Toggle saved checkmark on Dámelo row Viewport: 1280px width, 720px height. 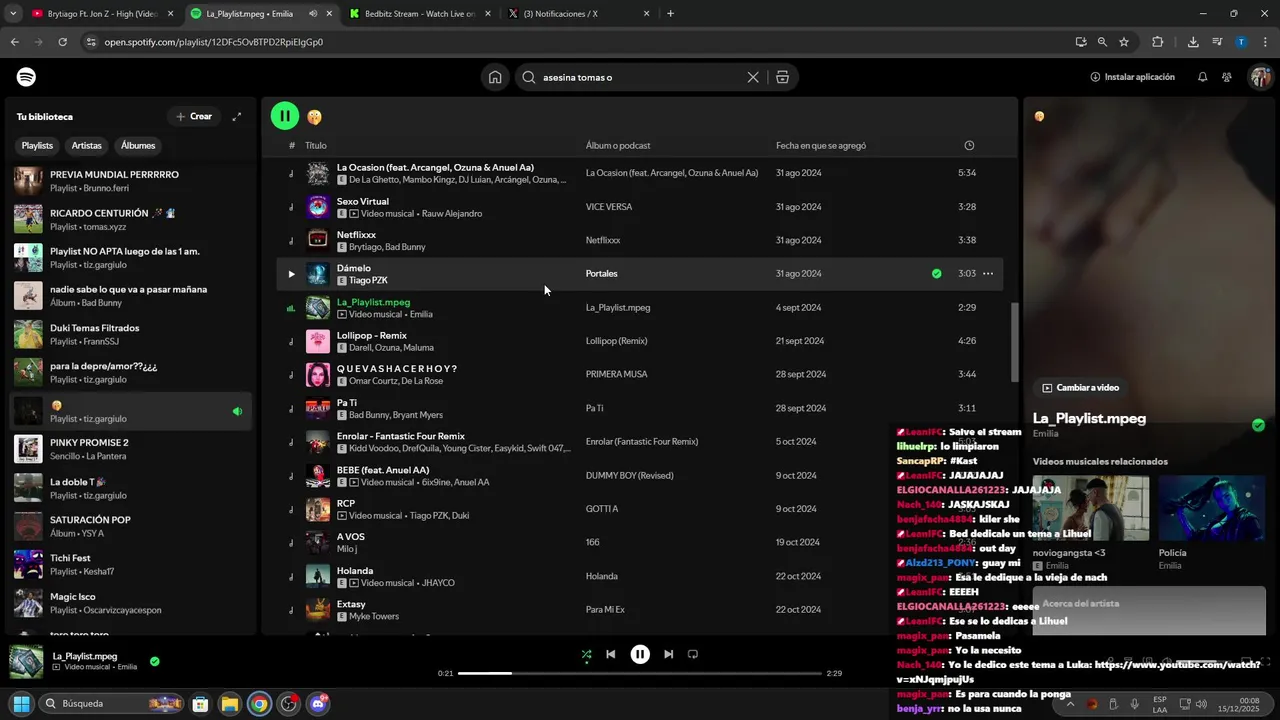[x=936, y=273]
